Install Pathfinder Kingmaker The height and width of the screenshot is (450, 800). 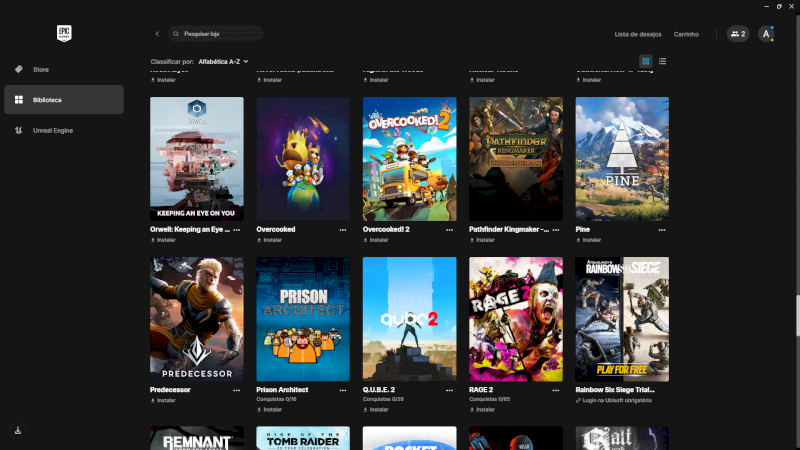point(482,240)
